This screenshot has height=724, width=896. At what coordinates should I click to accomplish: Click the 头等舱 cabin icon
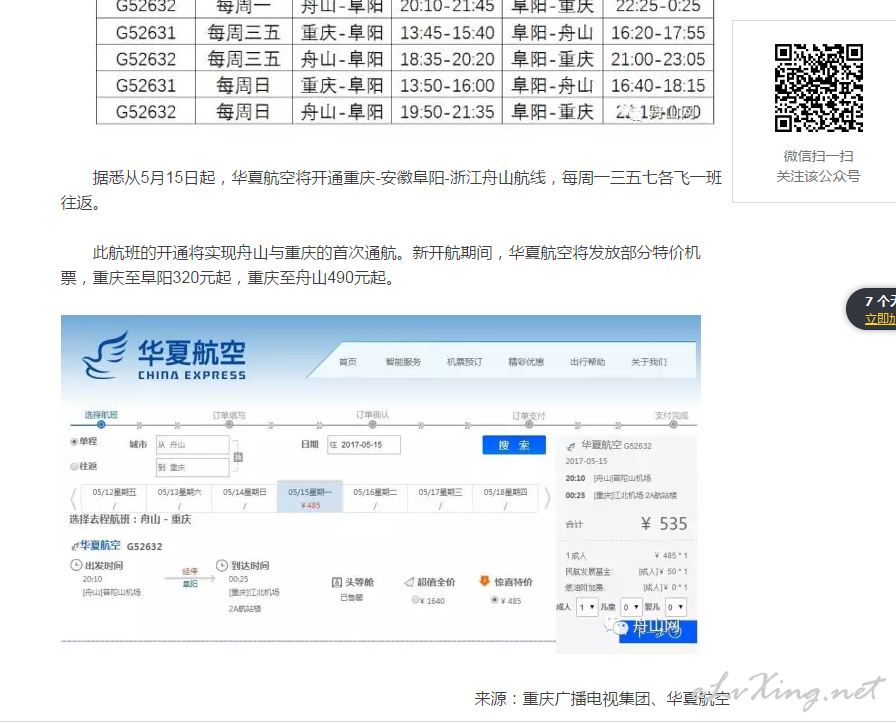click(x=337, y=582)
